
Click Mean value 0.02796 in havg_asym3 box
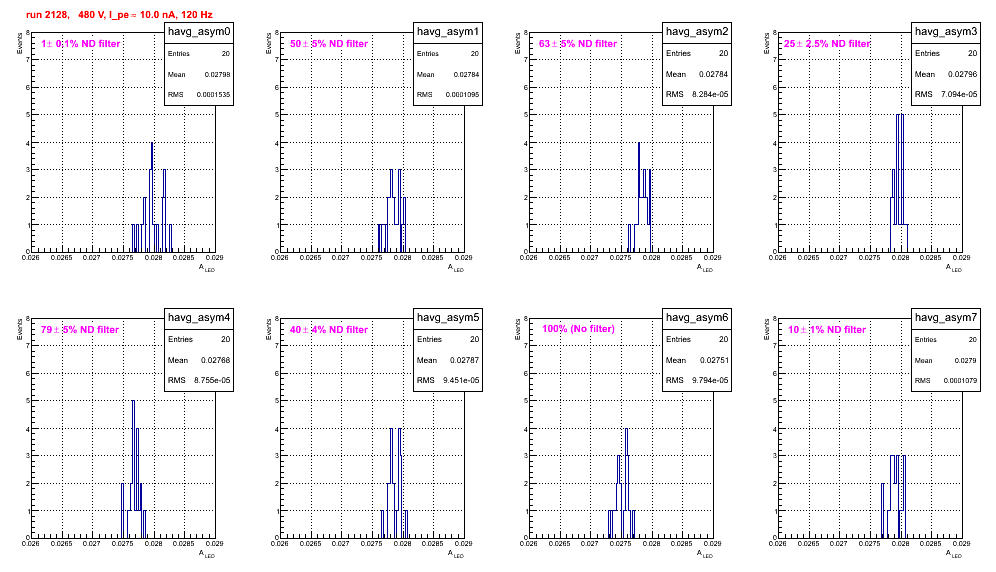pos(963,74)
